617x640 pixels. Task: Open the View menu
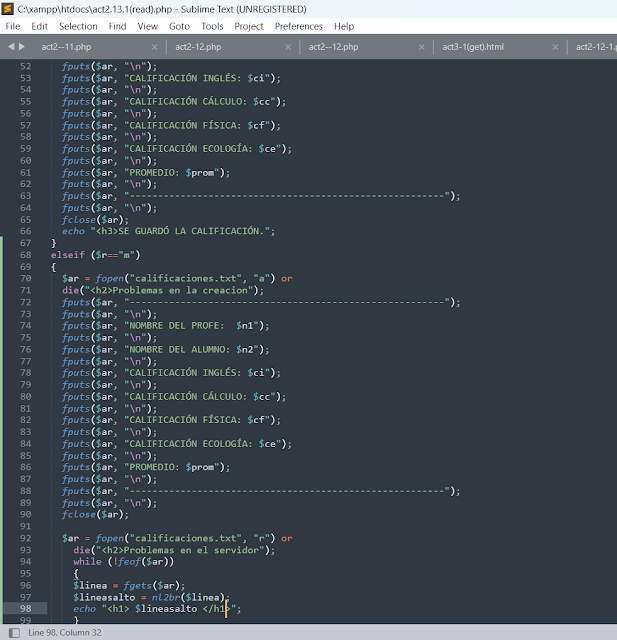click(x=148, y=27)
